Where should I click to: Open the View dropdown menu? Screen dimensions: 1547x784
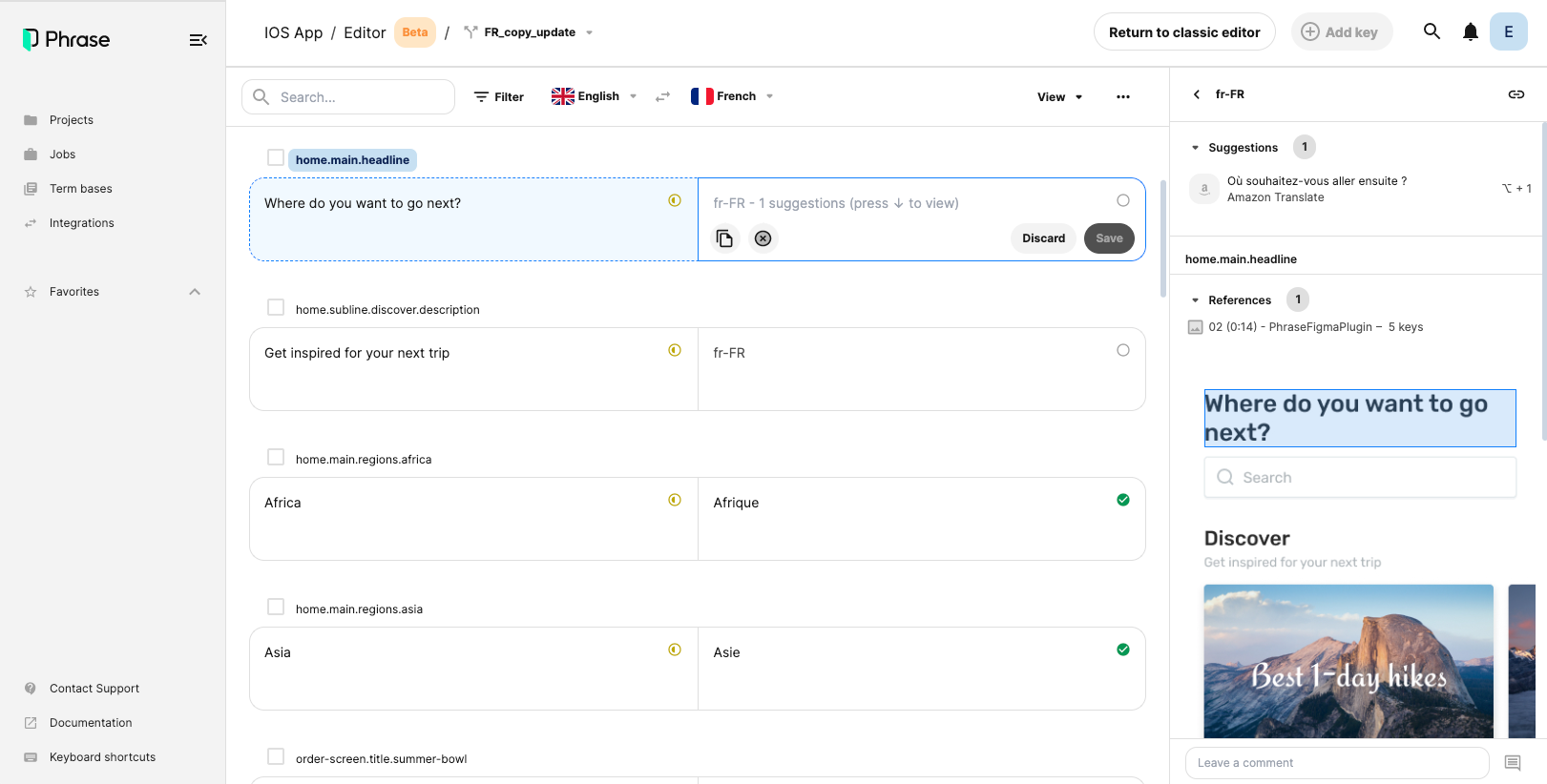coord(1059,97)
